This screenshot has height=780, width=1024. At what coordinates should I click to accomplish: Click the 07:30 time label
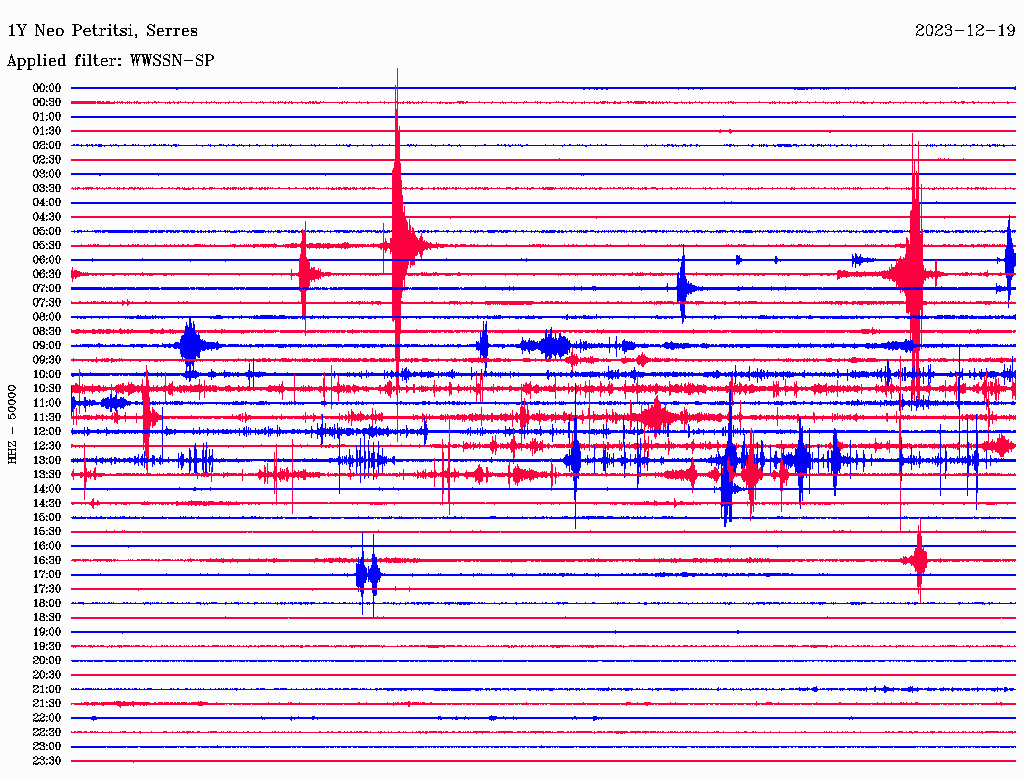coord(47,303)
